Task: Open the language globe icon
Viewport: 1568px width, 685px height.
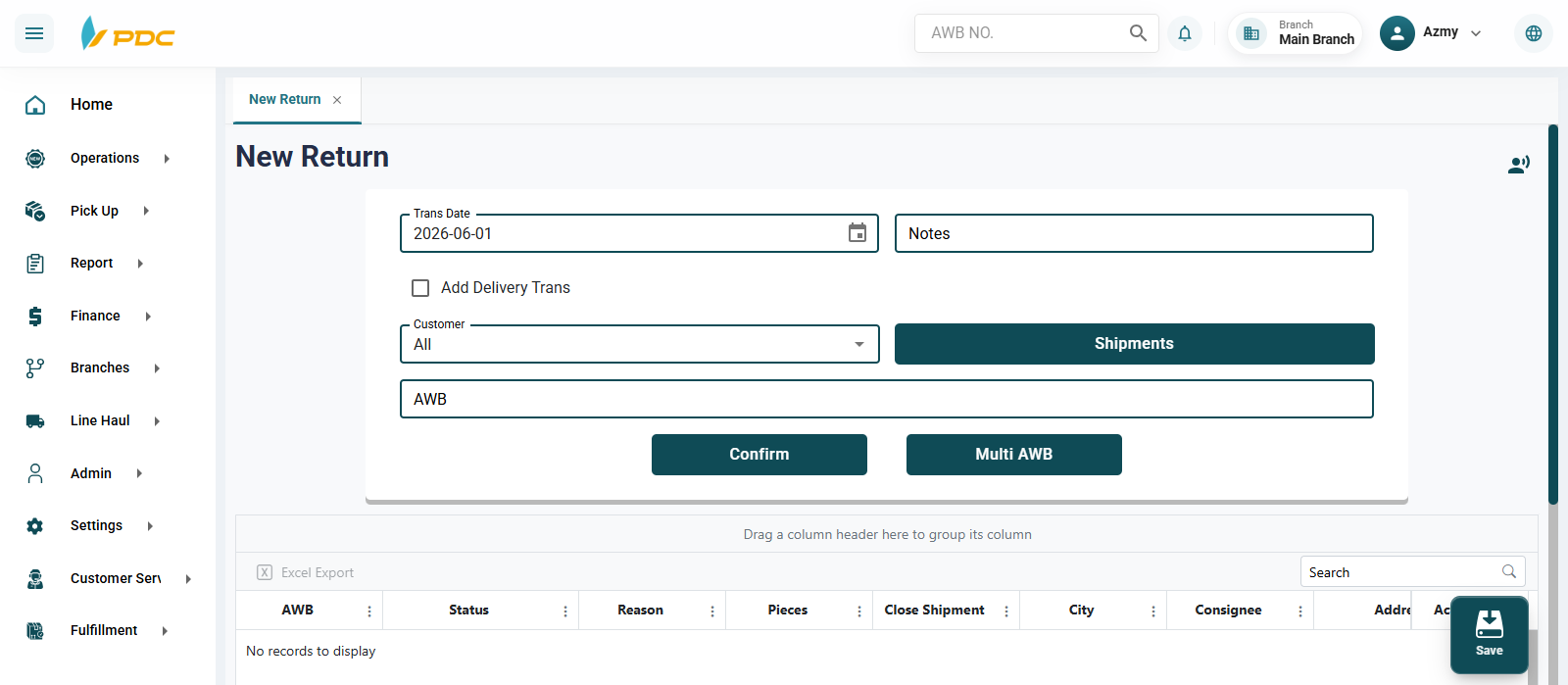Action: [1534, 33]
